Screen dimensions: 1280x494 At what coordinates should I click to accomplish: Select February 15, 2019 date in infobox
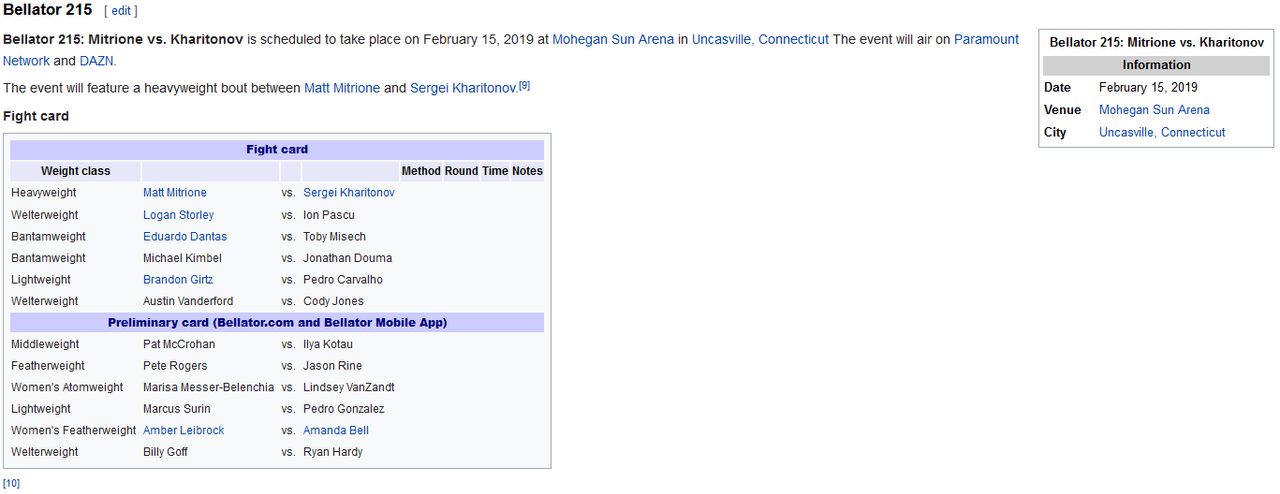point(1148,88)
